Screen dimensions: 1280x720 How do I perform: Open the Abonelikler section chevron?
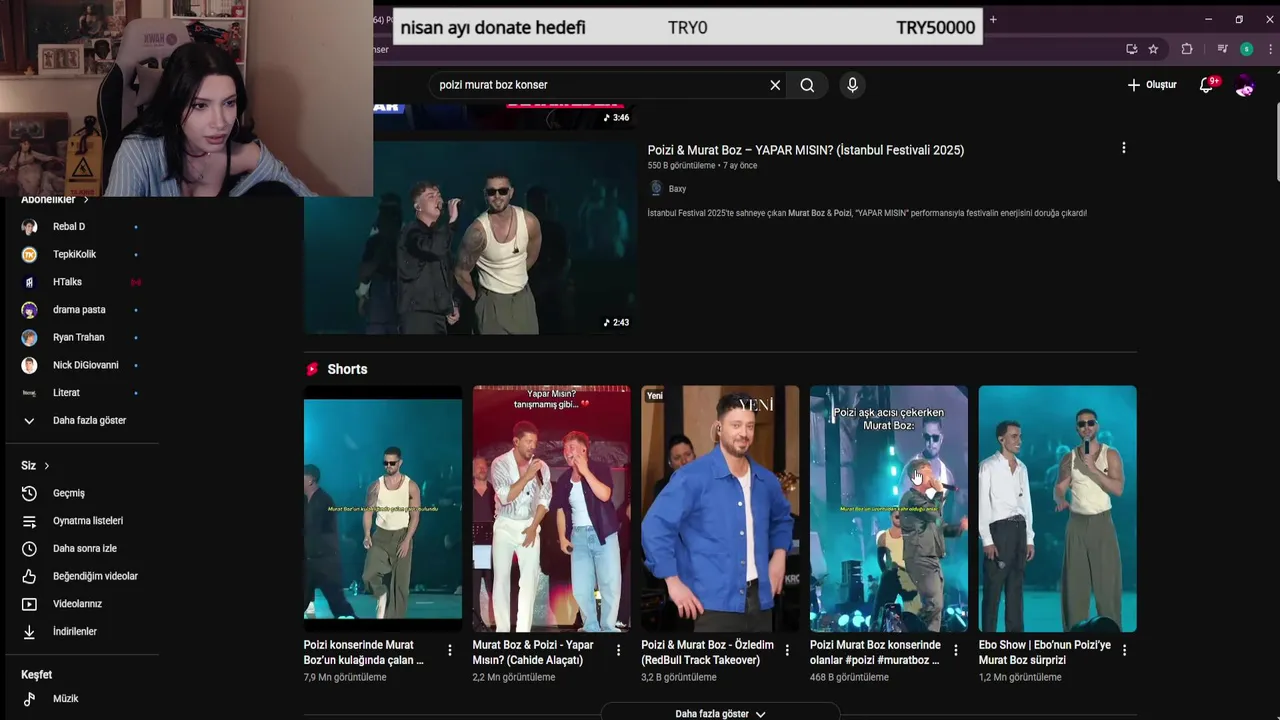pyautogui.click(x=86, y=200)
